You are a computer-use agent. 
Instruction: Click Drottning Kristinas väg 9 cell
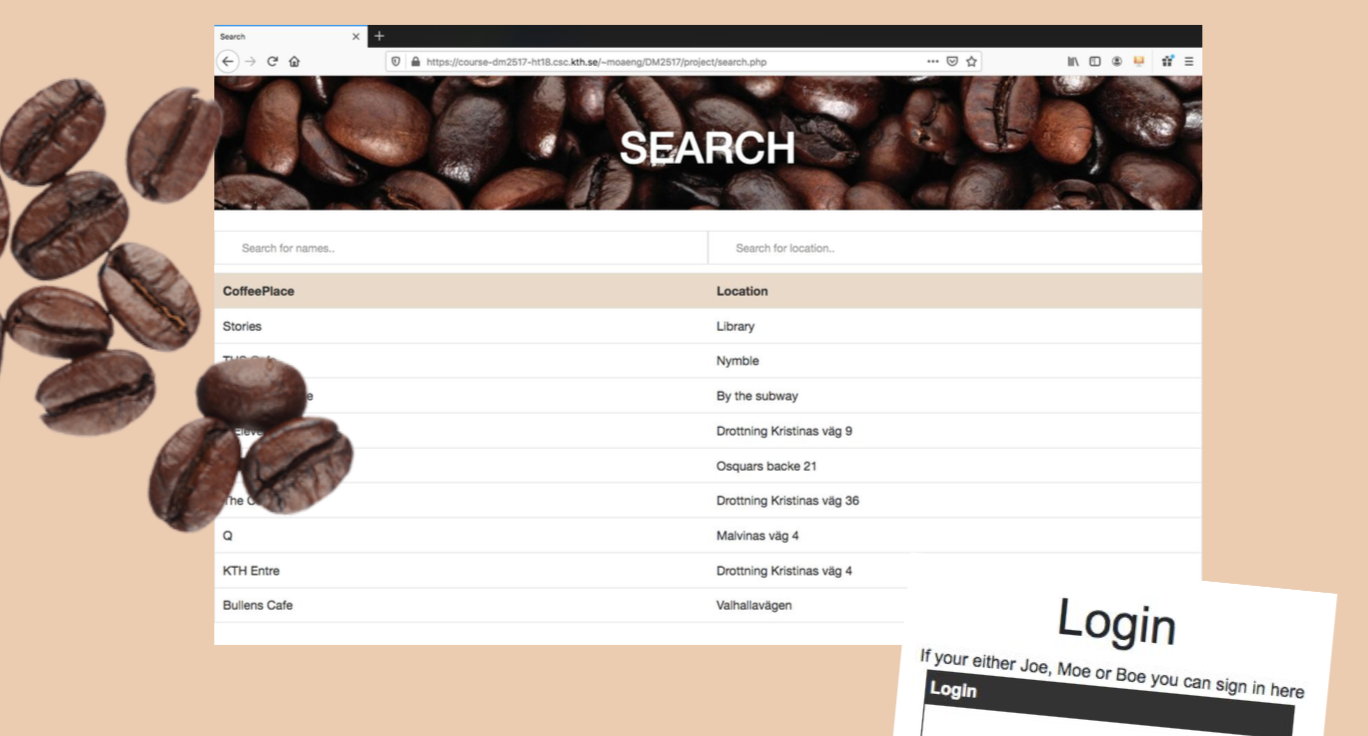tap(784, 431)
